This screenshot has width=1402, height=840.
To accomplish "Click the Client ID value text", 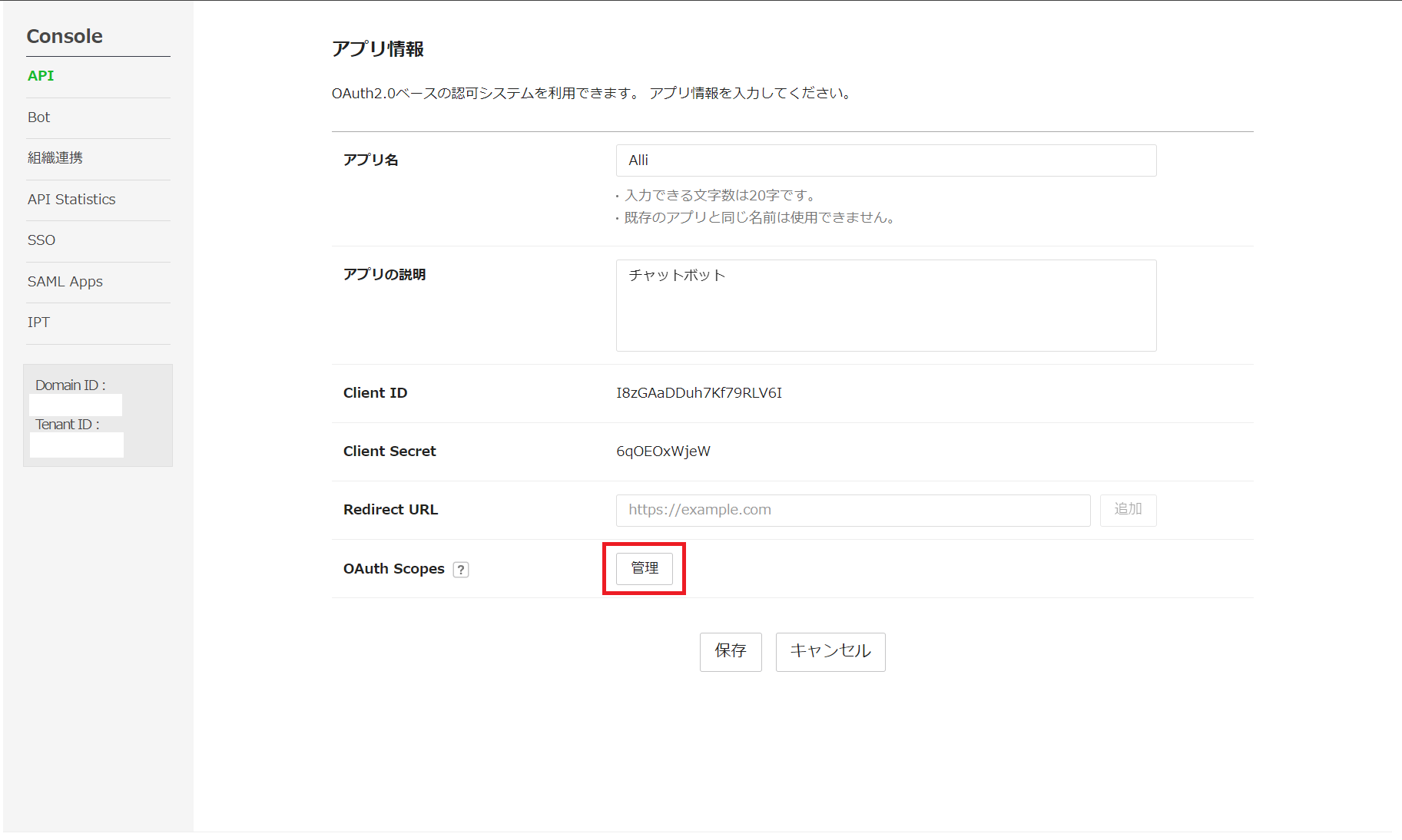I will [x=698, y=393].
